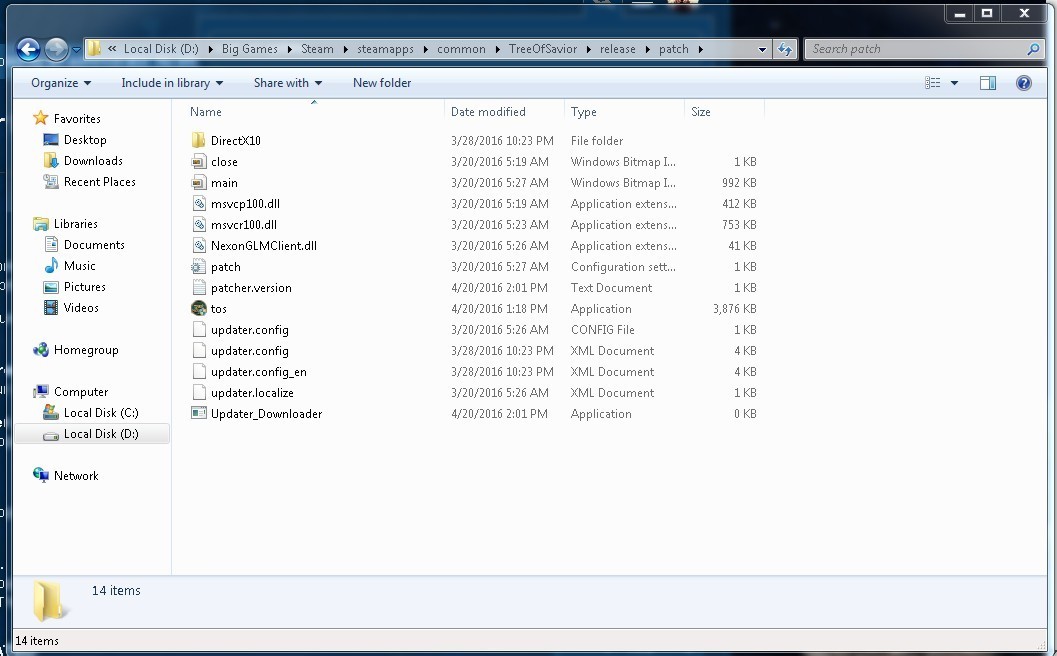Click the refresh button beside address bar
This screenshot has width=1057, height=656.
(x=785, y=49)
